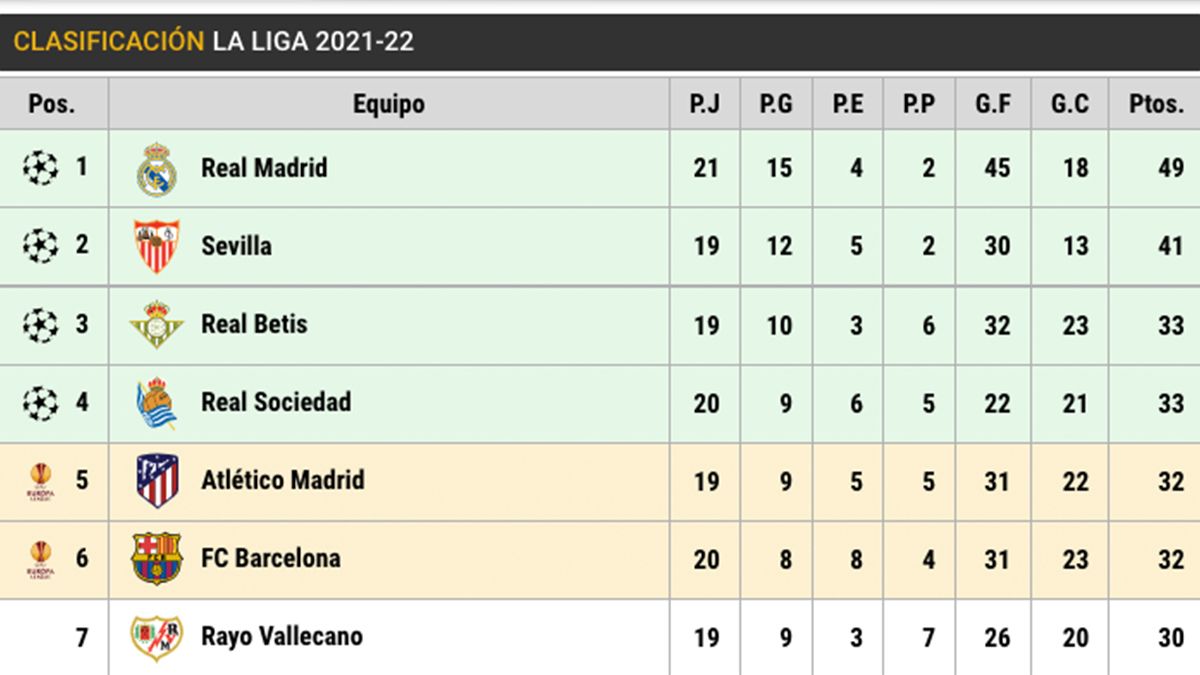Sort table by Ptos. column header
Image resolution: width=1200 pixels, height=675 pixels.
[1155, 104]
